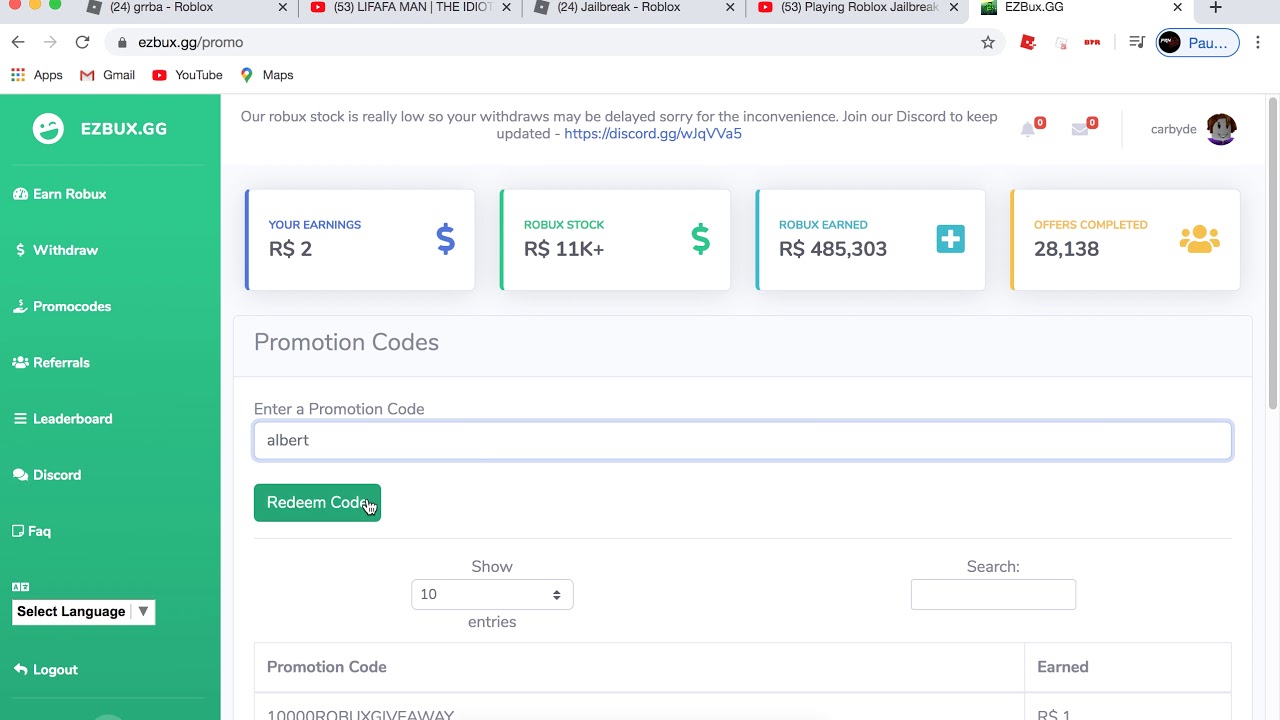The height and width of the screenshot is (720, 1280).
Task: Bookmark this page with star icon
Action: tap(988, 42)
